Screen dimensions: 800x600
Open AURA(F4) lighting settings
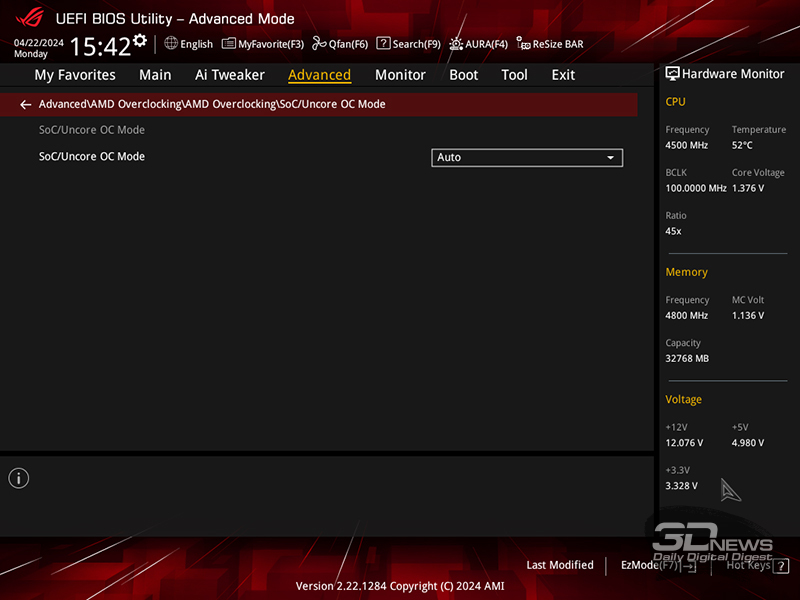pos(478,44)
